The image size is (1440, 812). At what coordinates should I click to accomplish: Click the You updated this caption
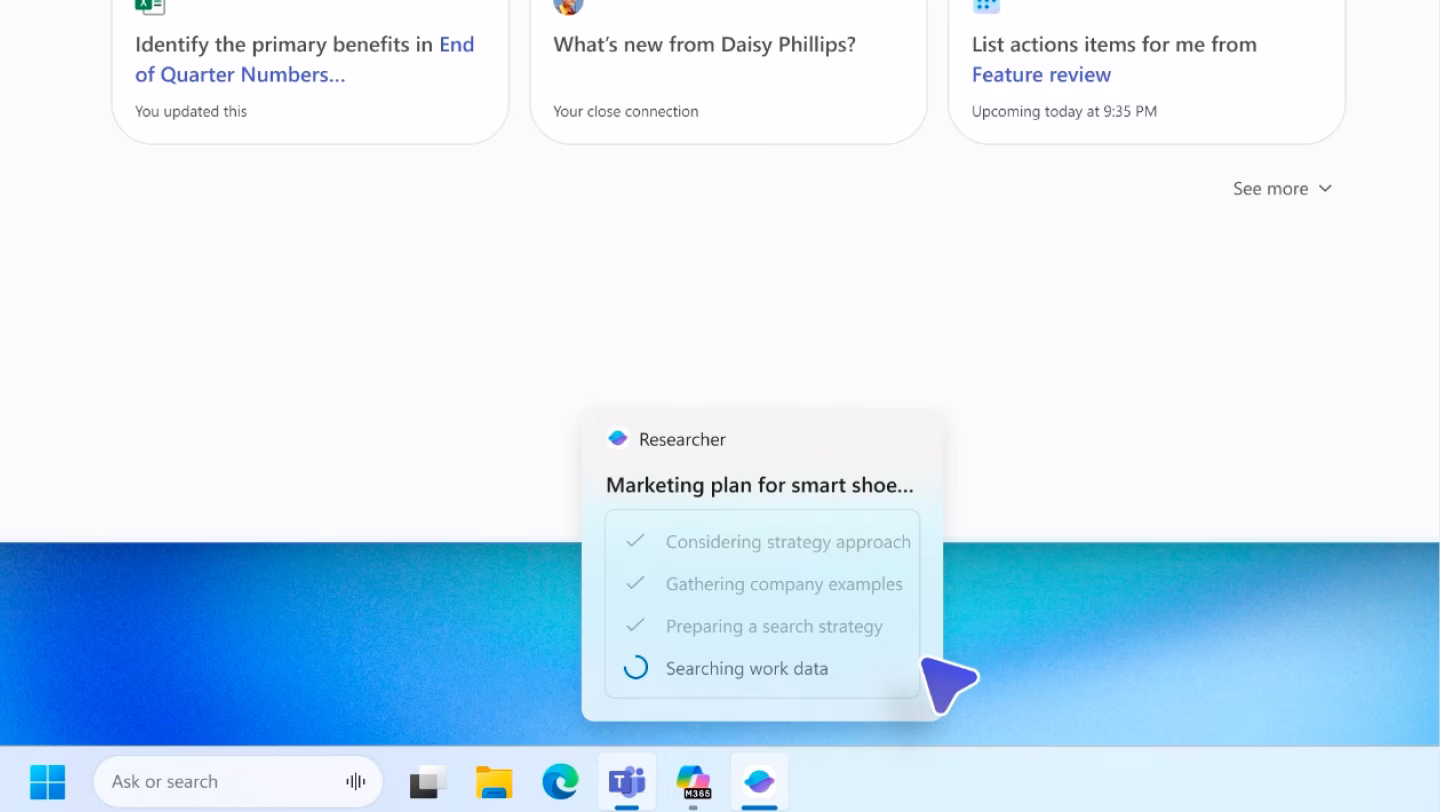tap(191, 111)
